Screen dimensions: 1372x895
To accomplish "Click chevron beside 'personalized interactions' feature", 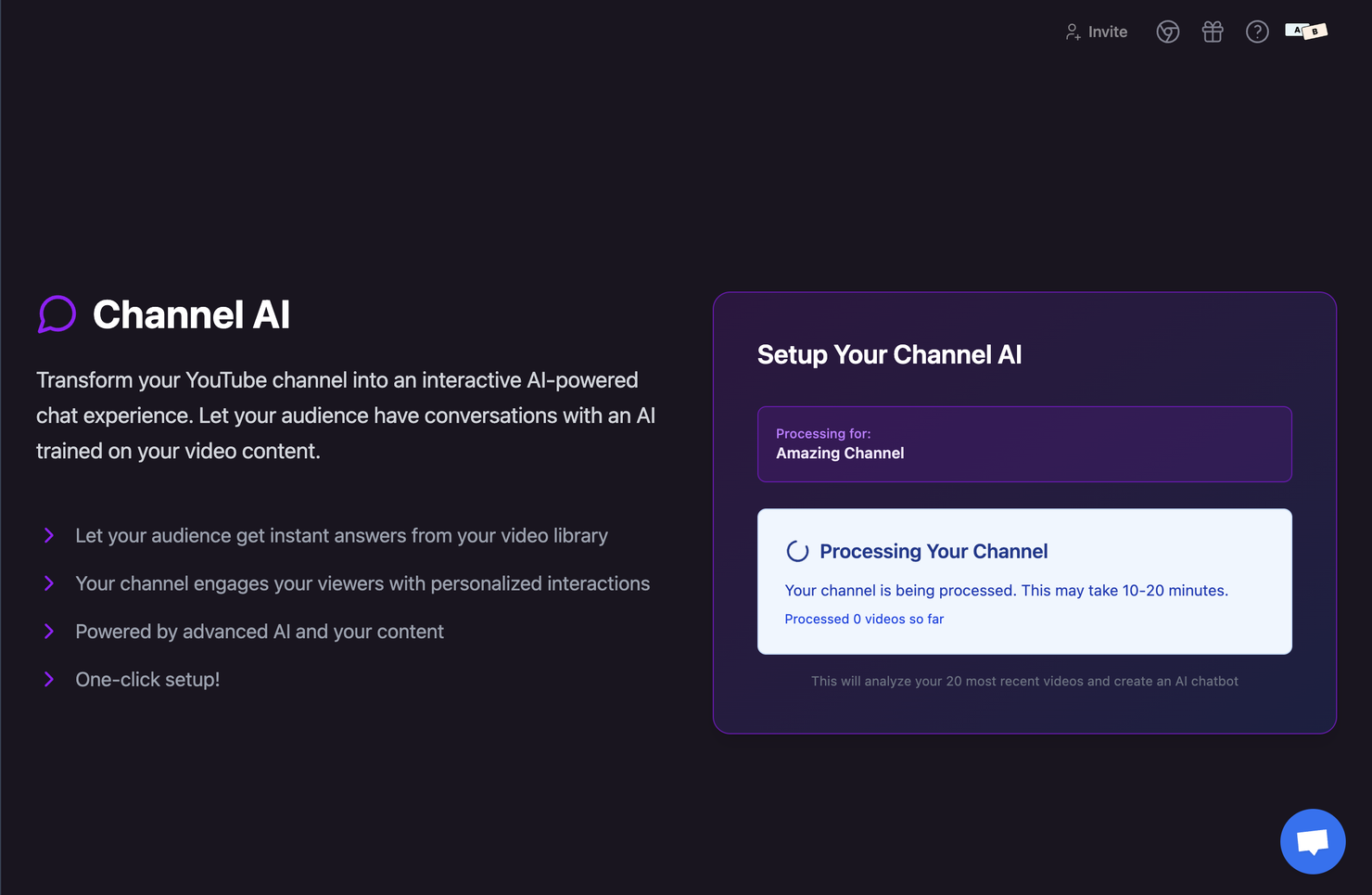I will (49, 583).
